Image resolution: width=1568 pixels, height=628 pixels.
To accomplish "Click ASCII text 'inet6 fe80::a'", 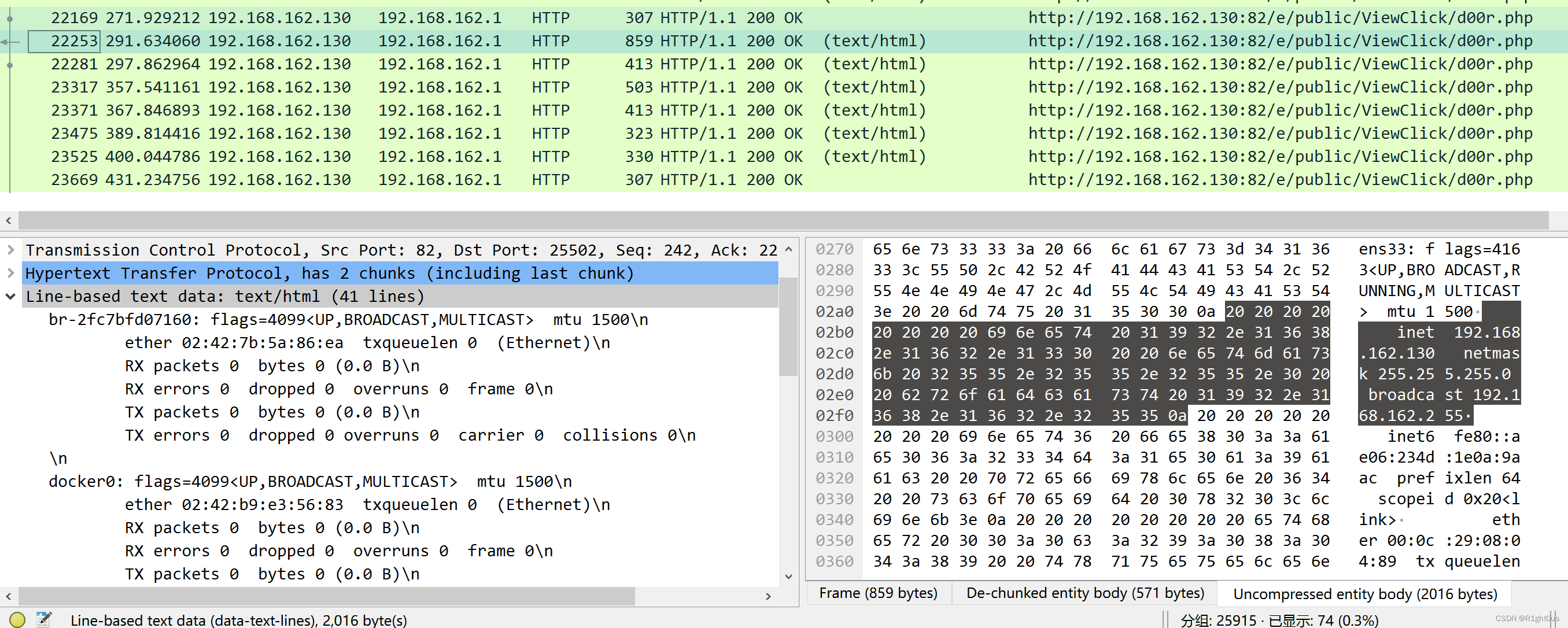I will pos(1453,437).
